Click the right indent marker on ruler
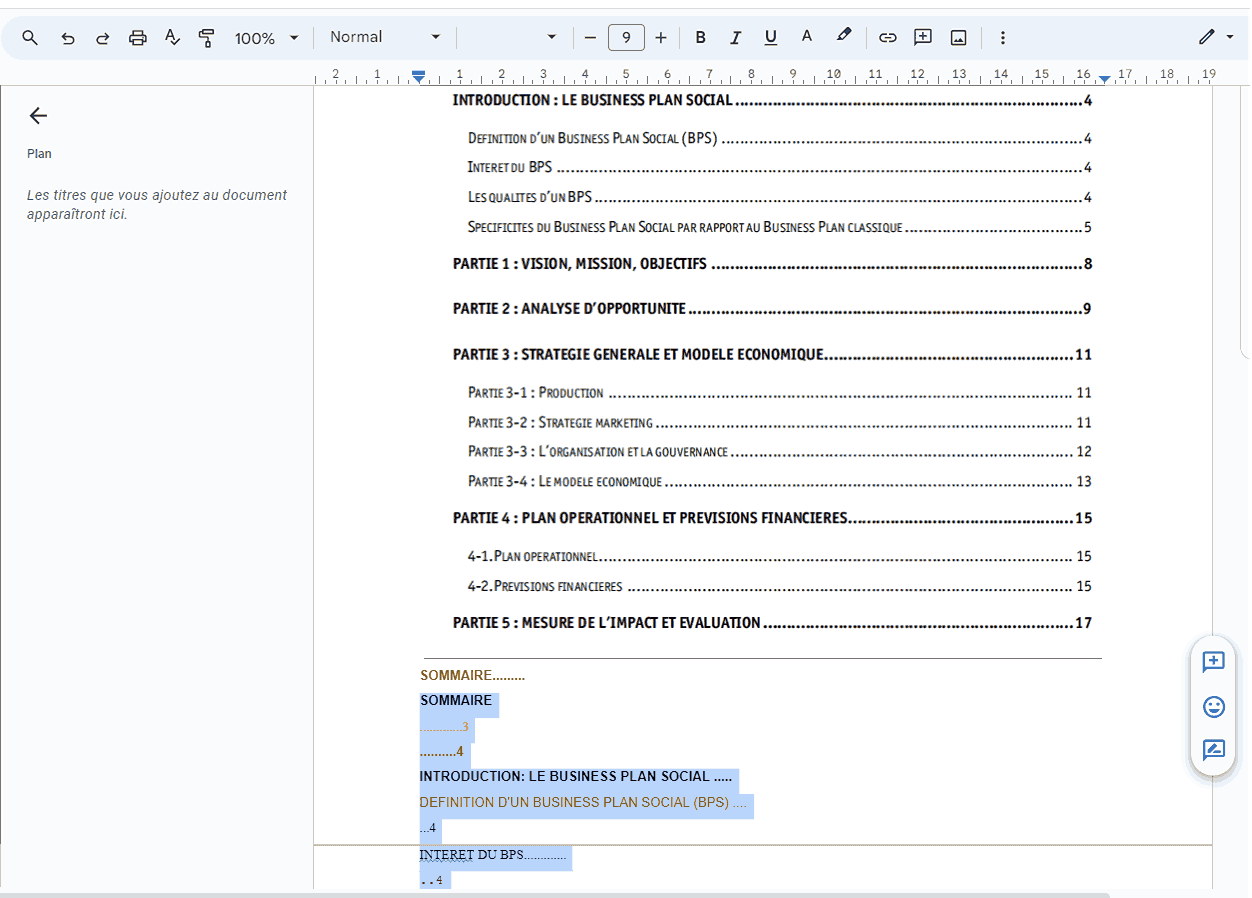Screen dimensions: 1252x898 click(x=1104, y=78)
